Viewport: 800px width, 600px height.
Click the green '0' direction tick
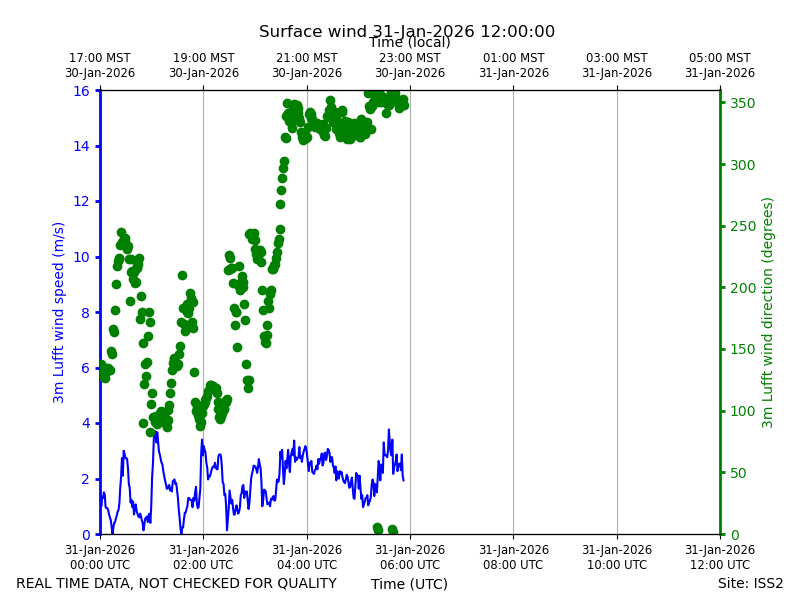click(x=735, y=535)
